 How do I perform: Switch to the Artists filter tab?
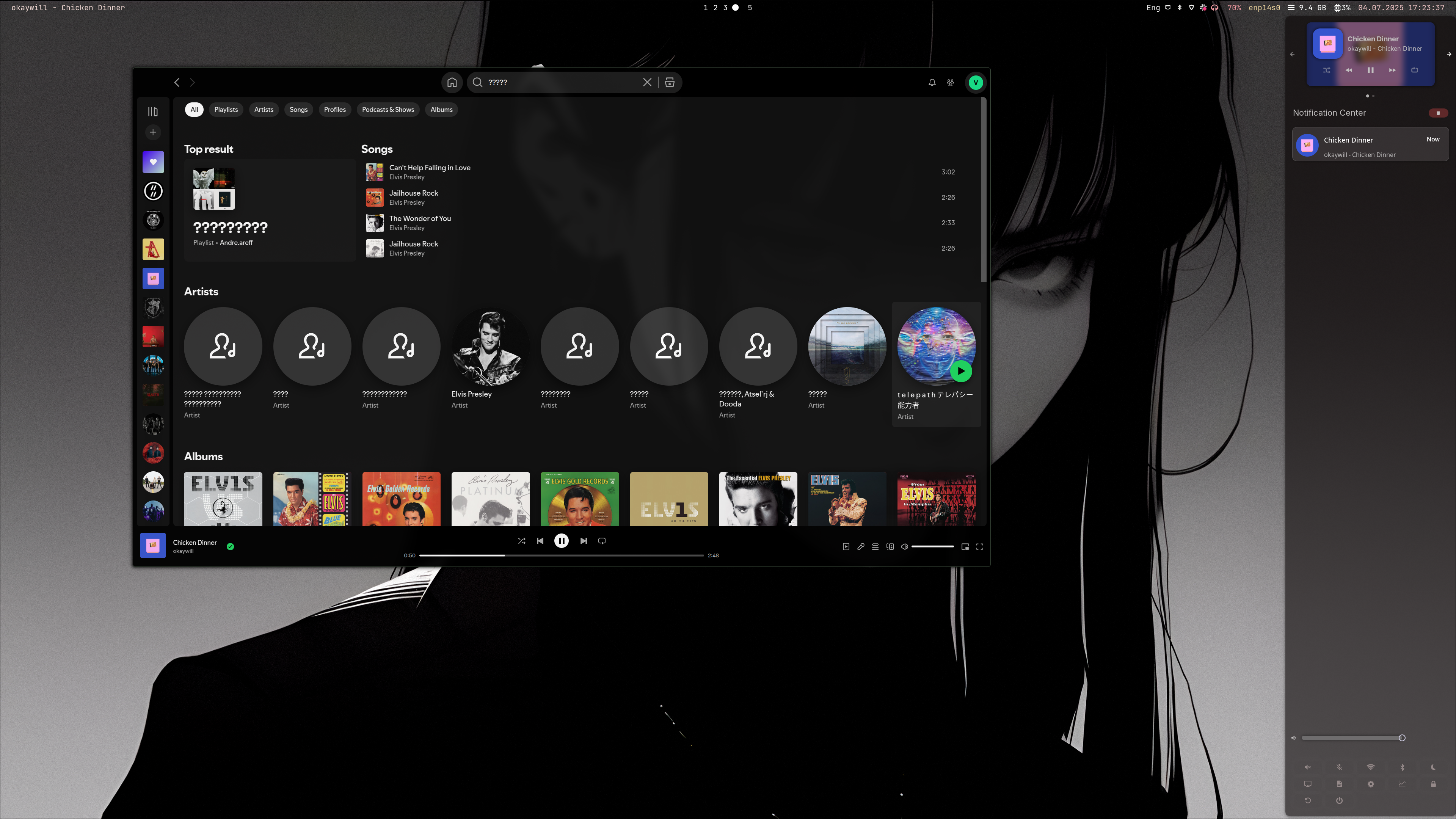click(x=264, y=110)
